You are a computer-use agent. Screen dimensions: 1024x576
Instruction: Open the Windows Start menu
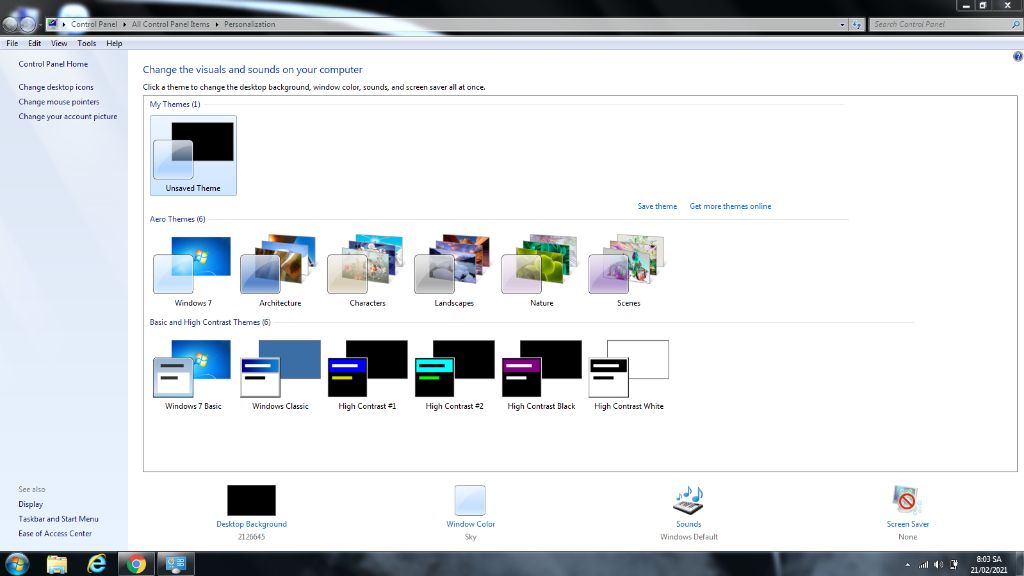[17, 564]
